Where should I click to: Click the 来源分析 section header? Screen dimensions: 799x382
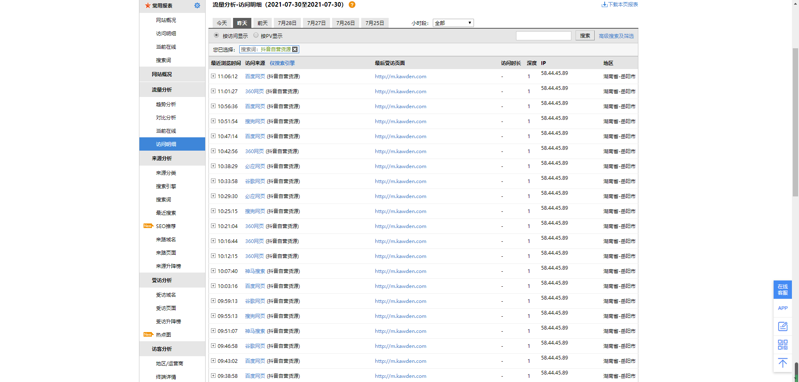pyautogui.click(x=172, y=158)
